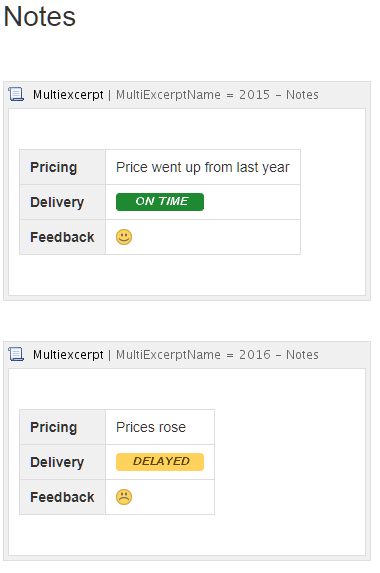Click the Multiexcerpt label of 2016 macro
This screenshot has width=380, height=573.
[68, 354]
